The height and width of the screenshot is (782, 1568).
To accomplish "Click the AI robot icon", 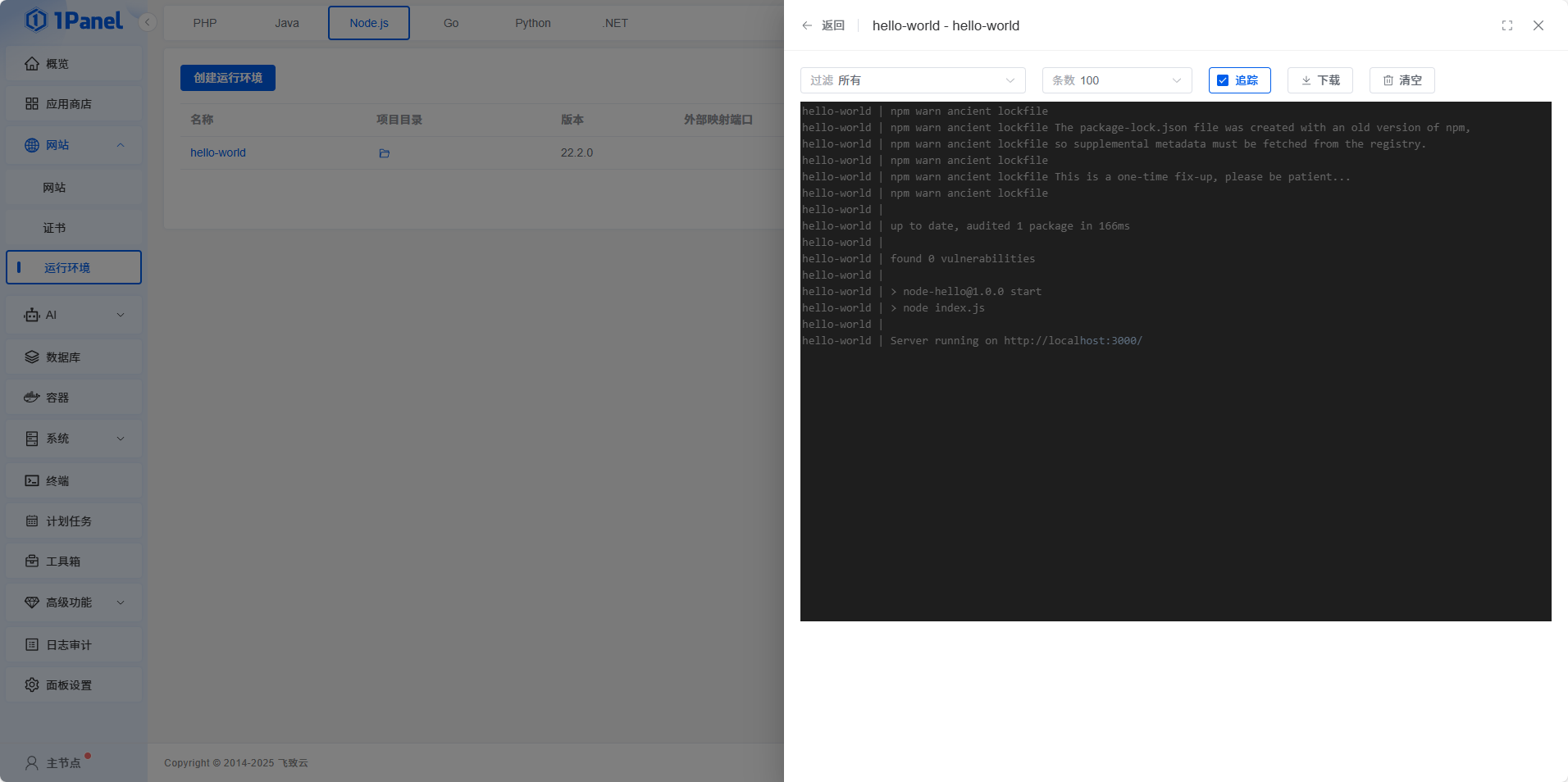I will 32,315.
